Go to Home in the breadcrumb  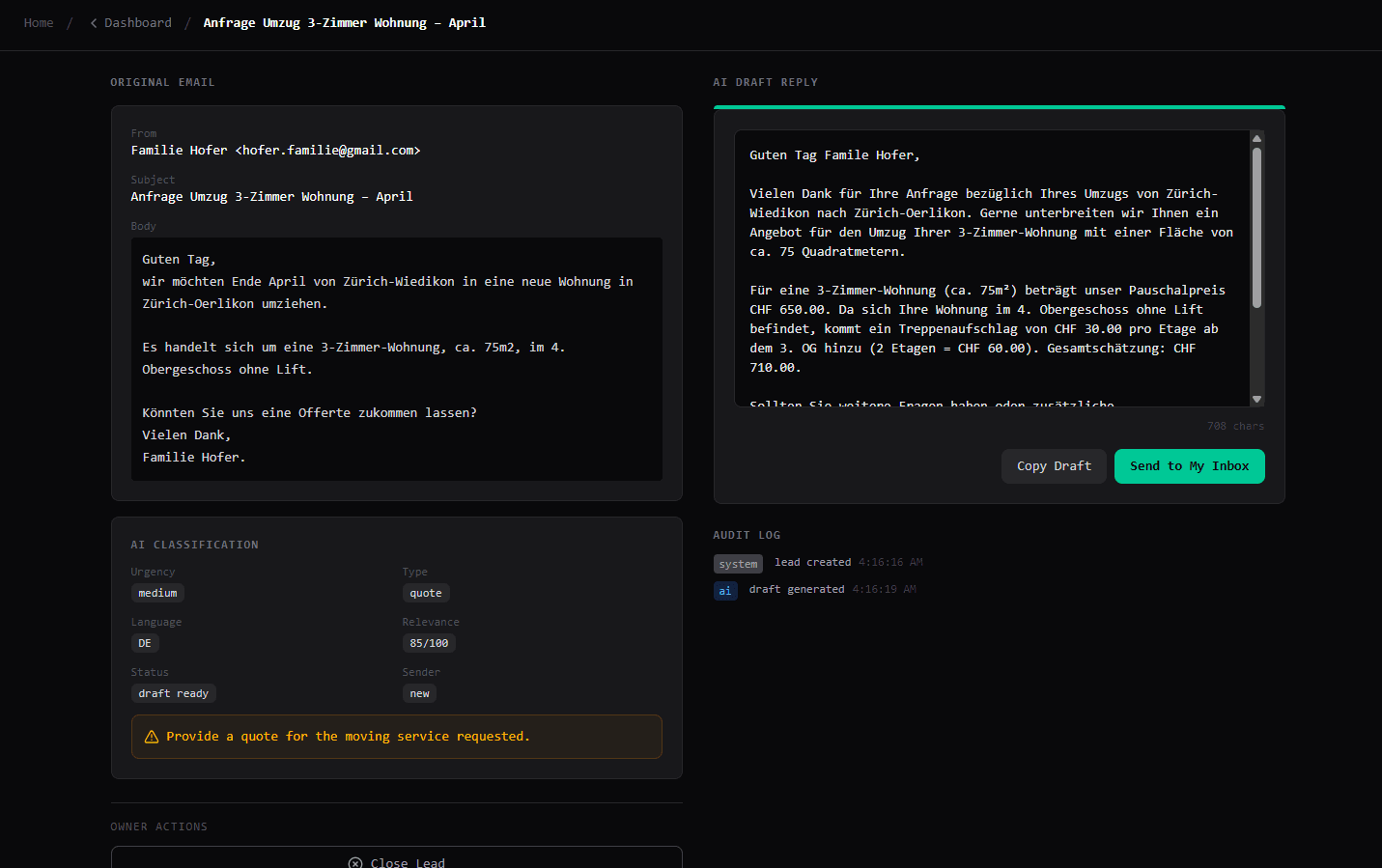[39, 23]
